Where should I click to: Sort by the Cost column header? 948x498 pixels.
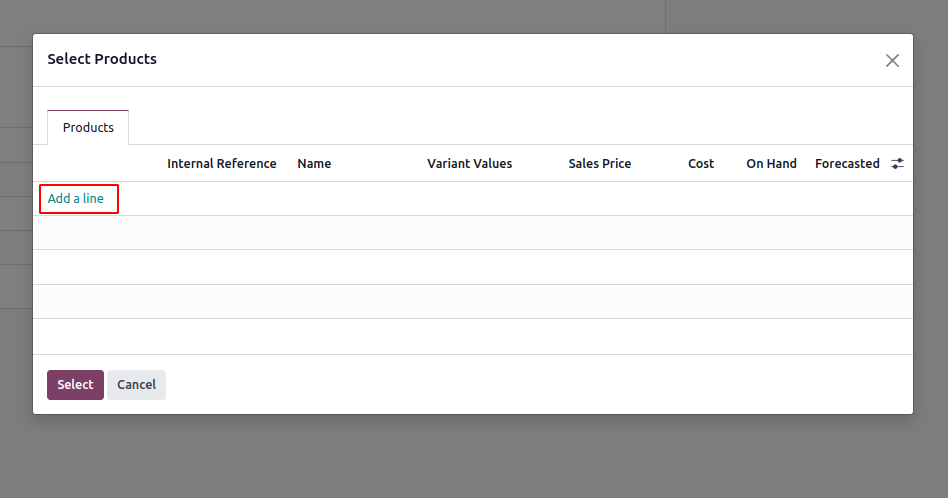[700, 164]
